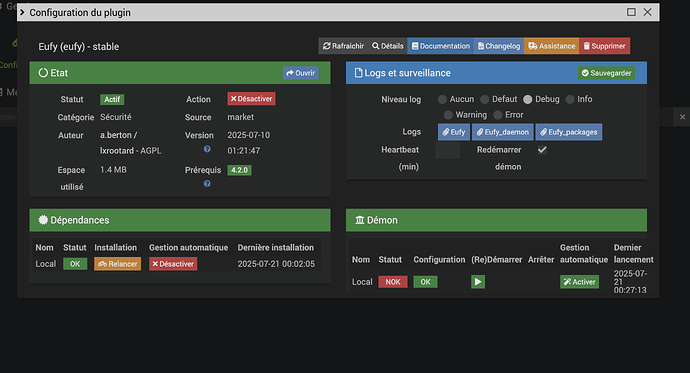Image resolution: width=690 pixels, height=373 pixels.
Task: Relancer the dependencies installation
Action: click(x=117, y=264)
